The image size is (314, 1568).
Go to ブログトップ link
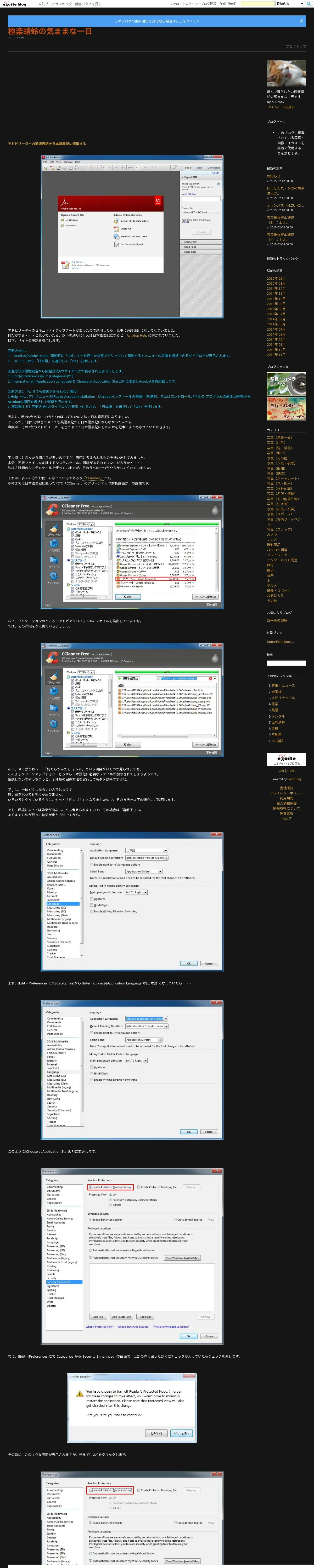(296, 46)
